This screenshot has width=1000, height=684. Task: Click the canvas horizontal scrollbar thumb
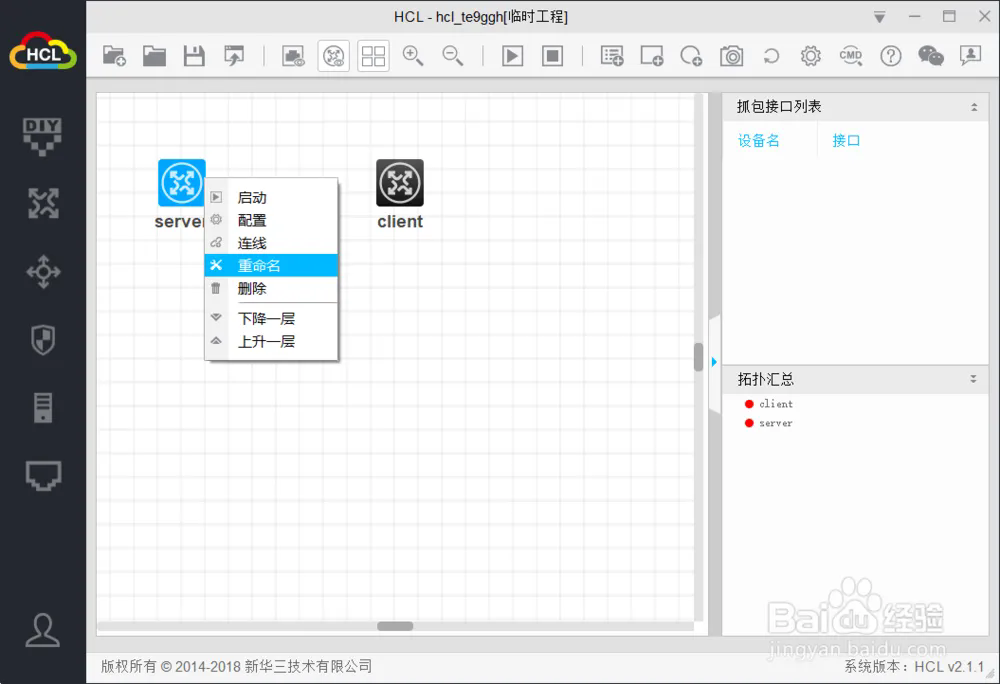tap(395, 626)
